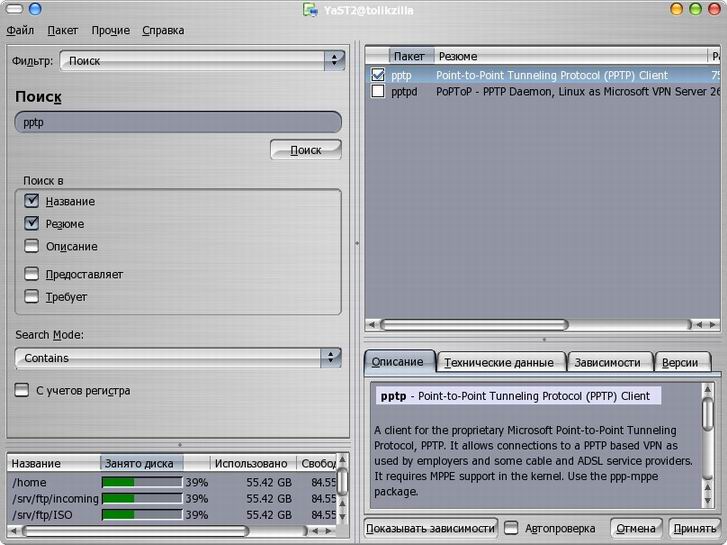Image resolution: width=727 pixels, height=545 pixels.
Task: Open the Пакет menu
Action: click(x=63, y=31)
